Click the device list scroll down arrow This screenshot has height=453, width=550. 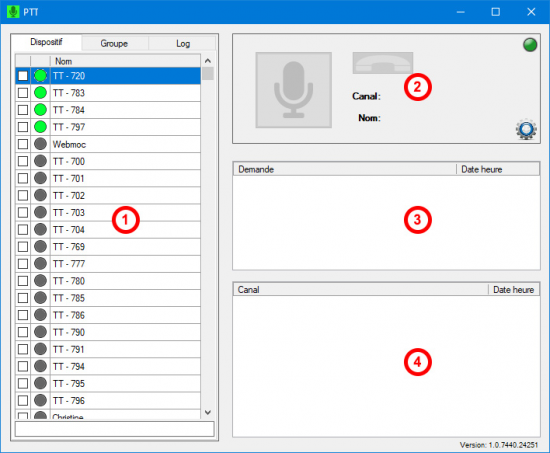point(208,412)
